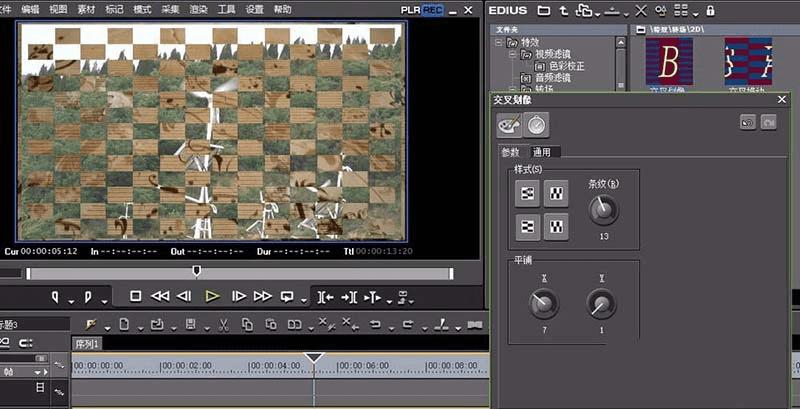Viewport: 800px width, 409px height.
Task: Go up one folder level in effects panel
Action: 564,11
